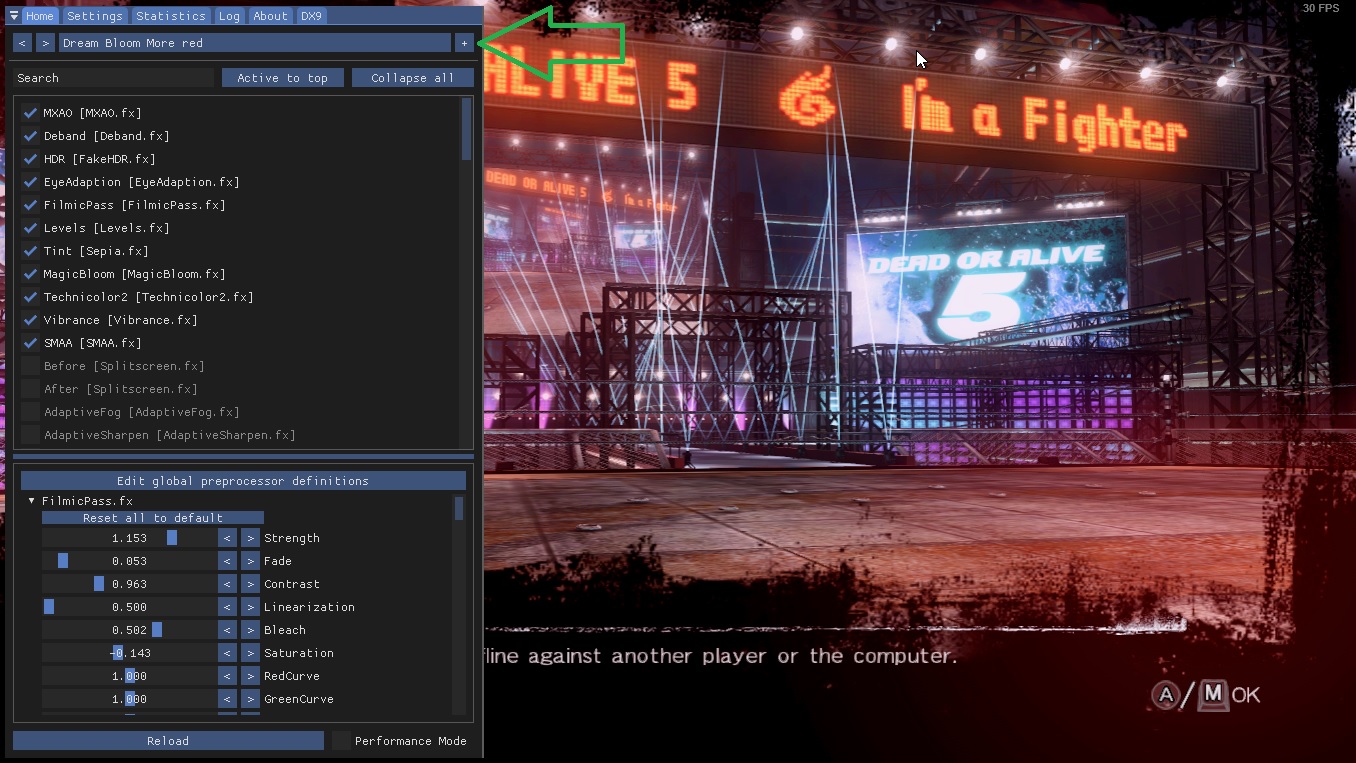
Task: Click the Active to top button
Action: [283, 78]
